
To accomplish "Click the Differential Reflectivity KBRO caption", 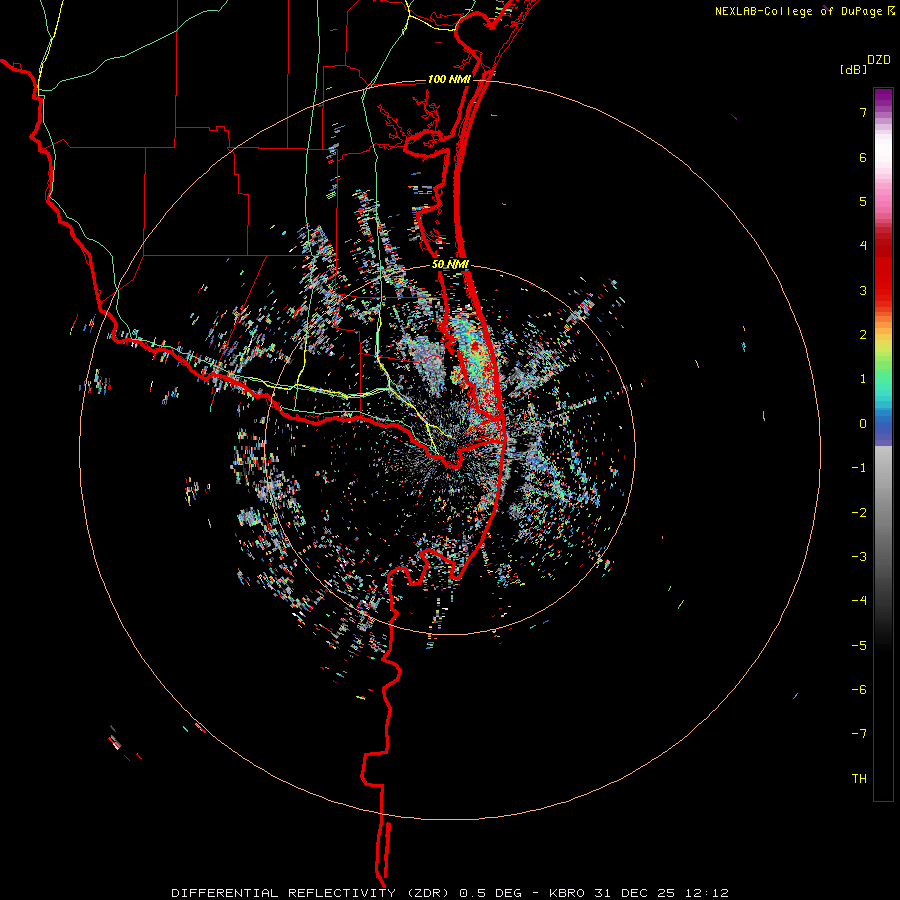I will click(450, 893).
